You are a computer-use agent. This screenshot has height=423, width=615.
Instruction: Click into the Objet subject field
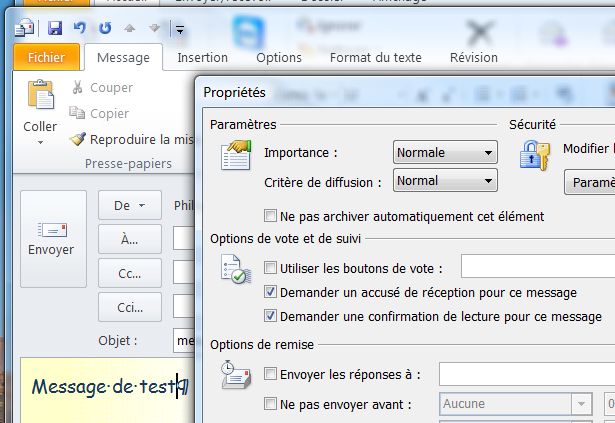coord(184,340)
